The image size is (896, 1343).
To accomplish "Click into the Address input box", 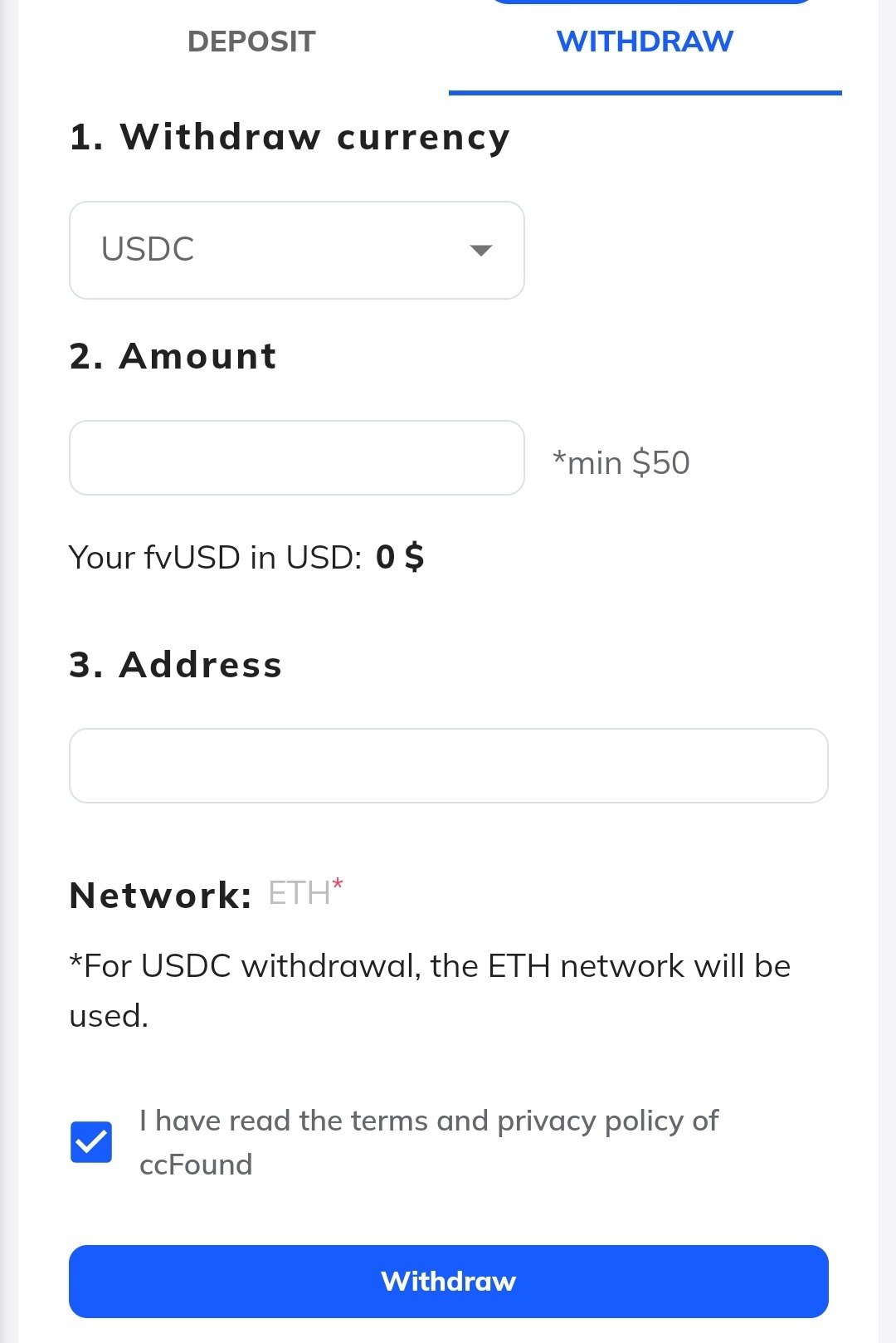I will click(448, 765).
